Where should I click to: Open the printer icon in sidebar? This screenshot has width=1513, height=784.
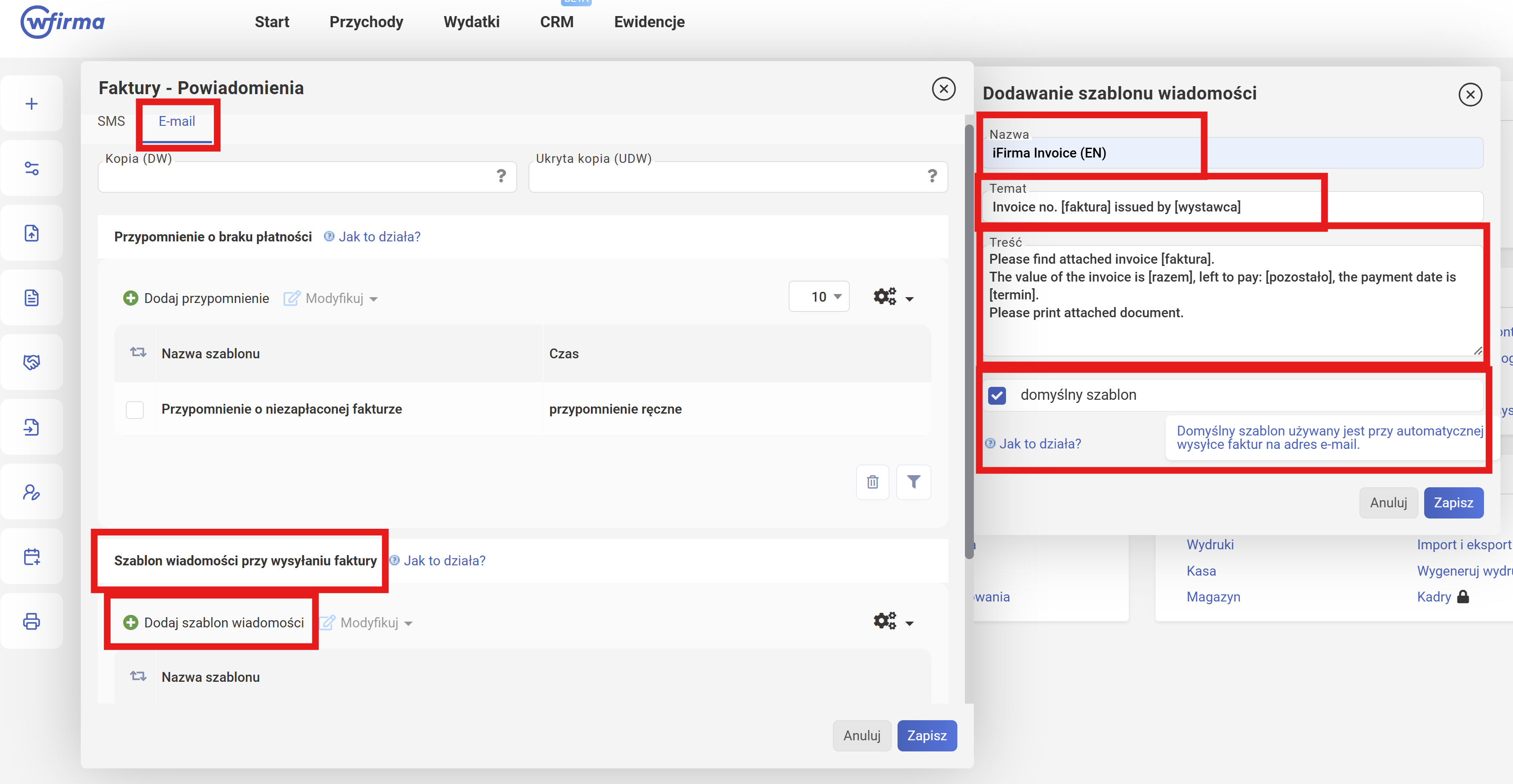coord(32,621)
